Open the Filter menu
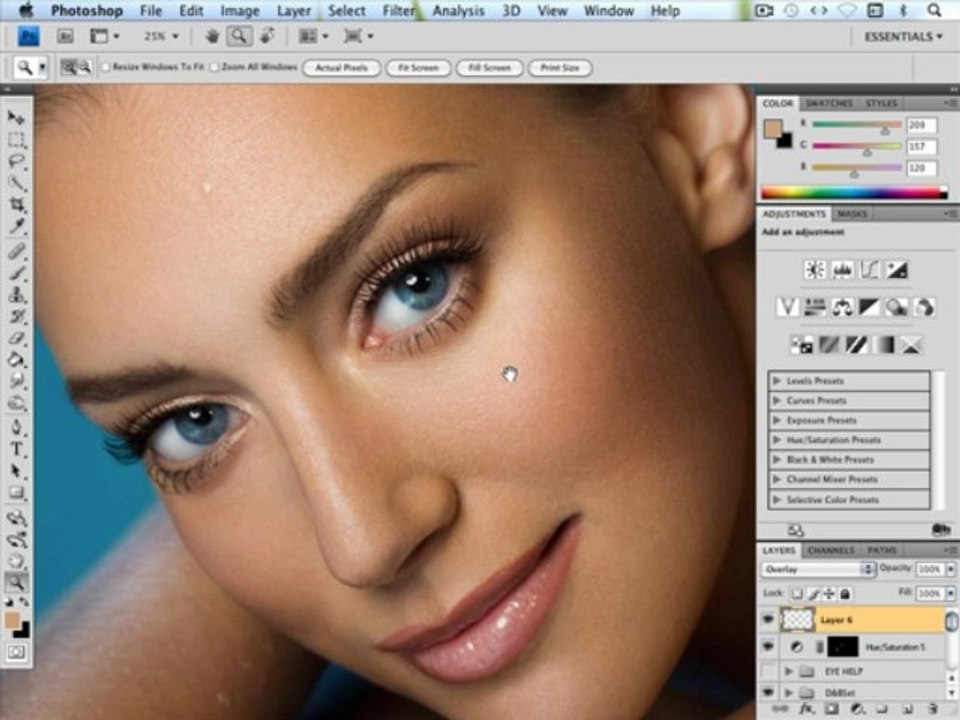 [x=399, y=10]
